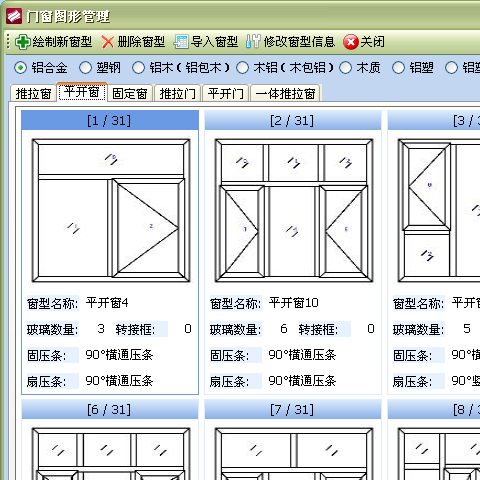Click the 绘制新窗型 toolbar label
Viewport: 480px width, 480px height.
tap(62, 42)
